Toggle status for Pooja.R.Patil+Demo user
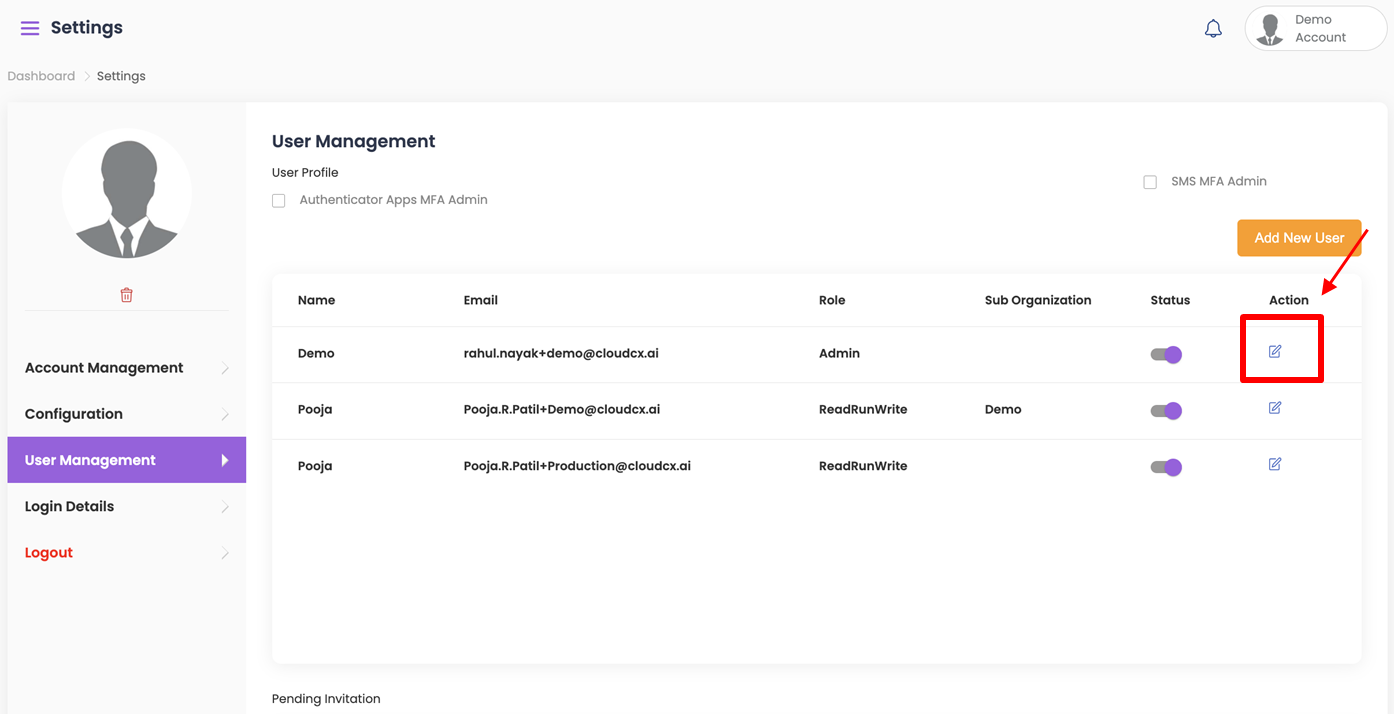The image size is (1396, 716). 1166,411
